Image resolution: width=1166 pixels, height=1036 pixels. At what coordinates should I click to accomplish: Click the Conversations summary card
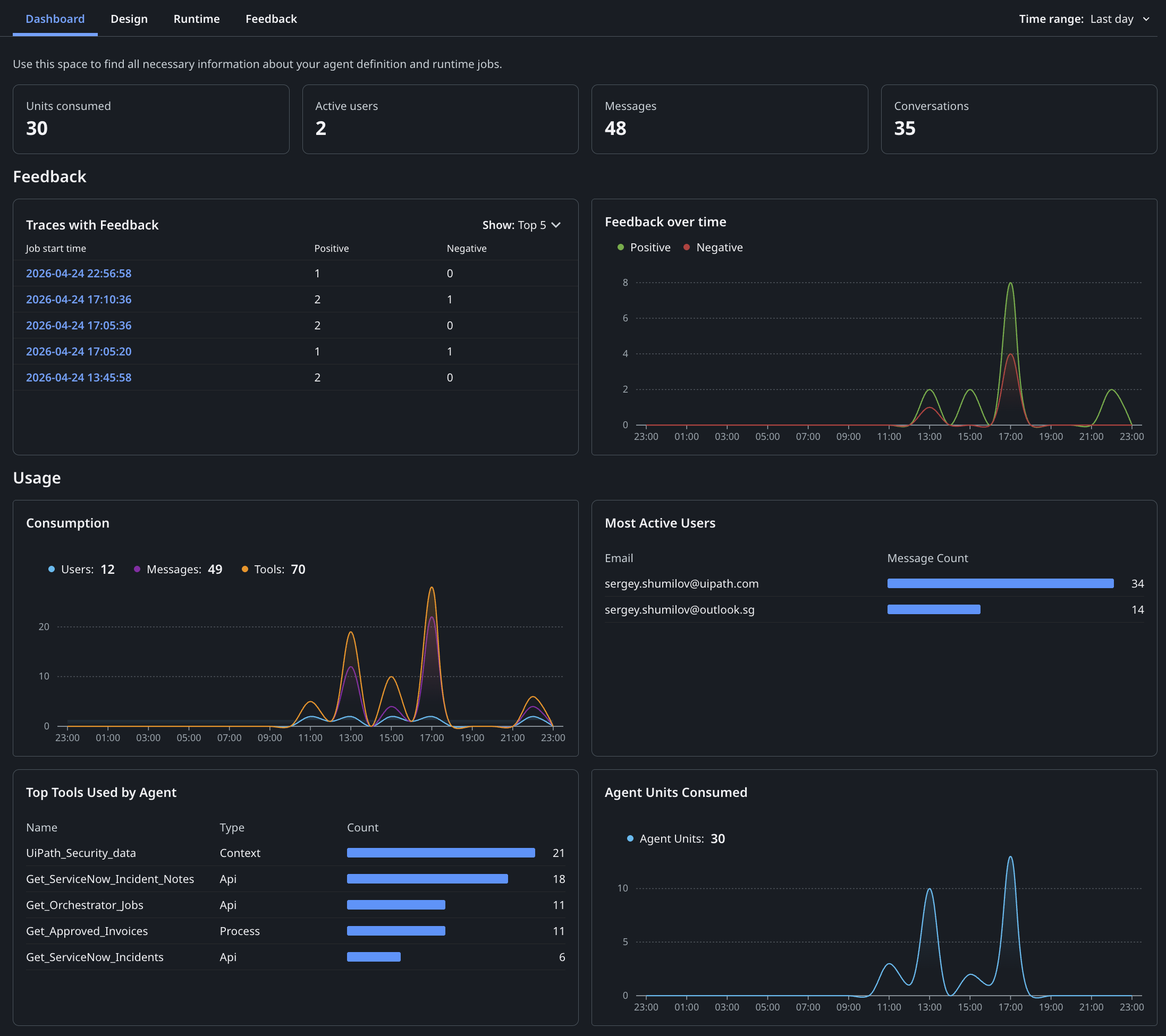1019,119
